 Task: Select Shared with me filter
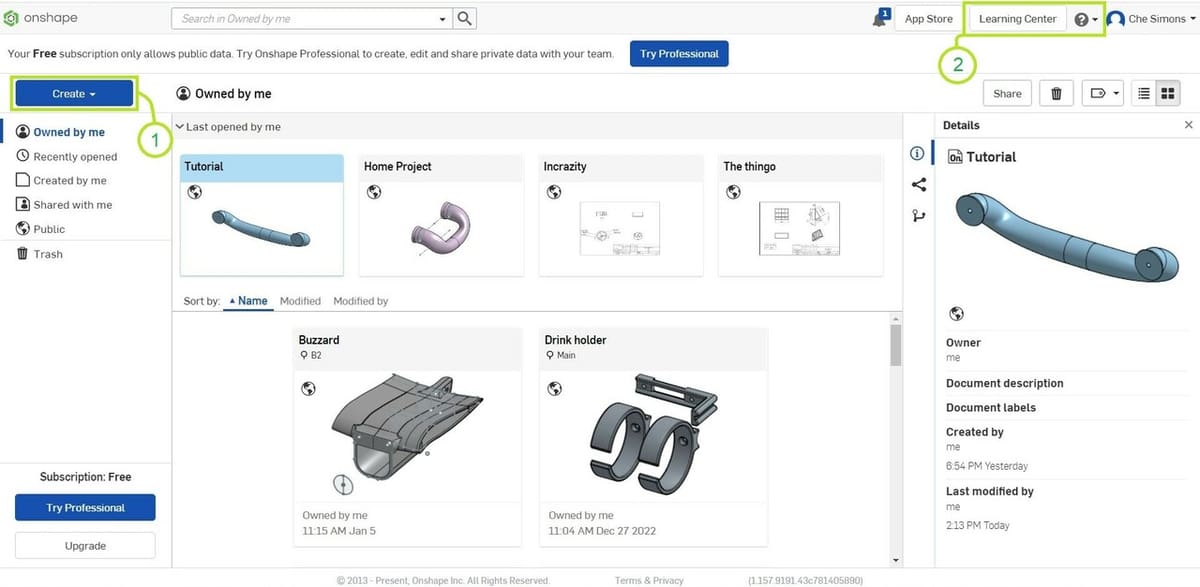[65, 204]
